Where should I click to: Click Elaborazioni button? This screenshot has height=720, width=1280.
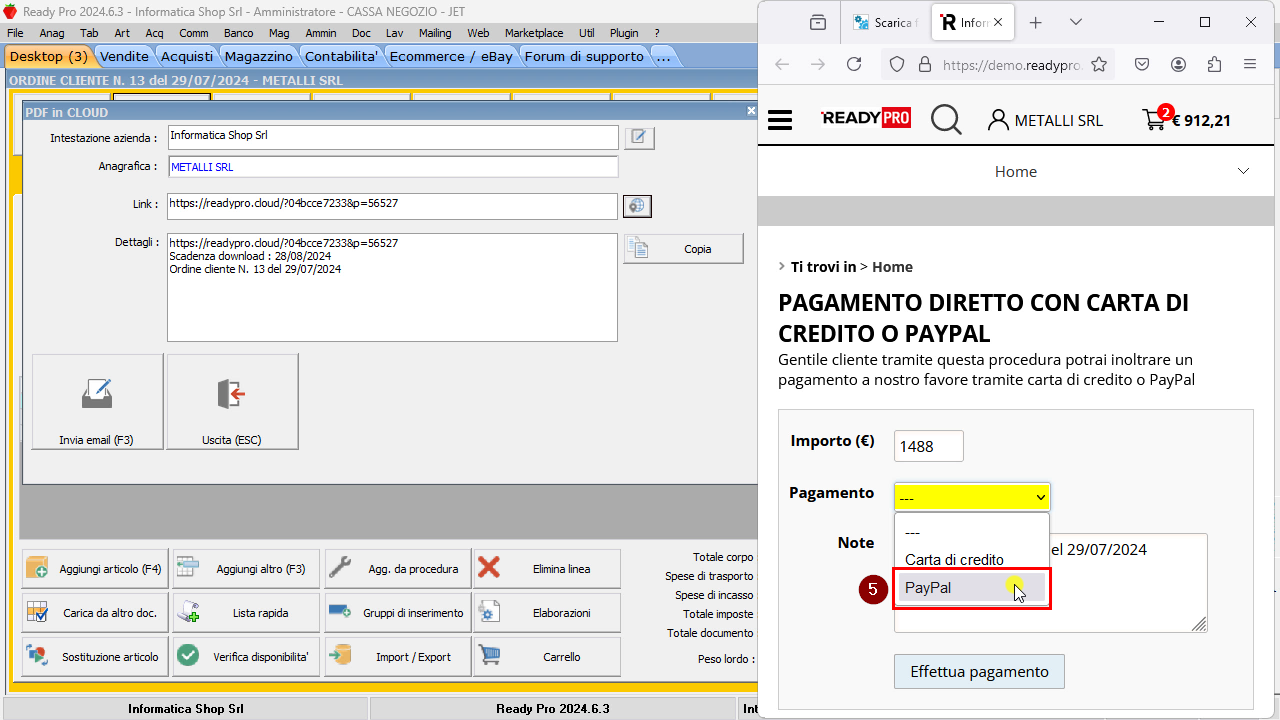point(547,613)
